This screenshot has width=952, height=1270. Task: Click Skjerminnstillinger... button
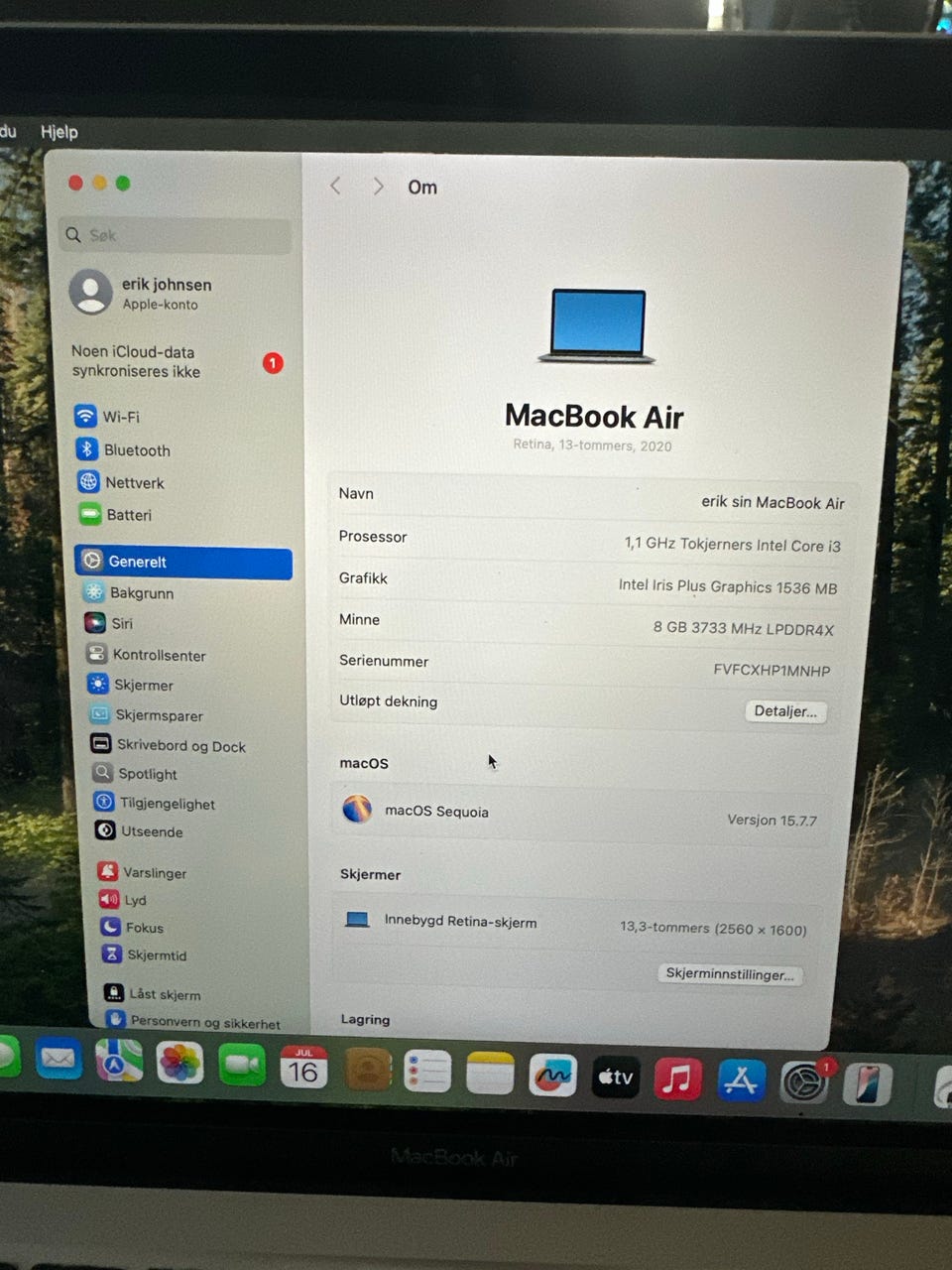[x=730, y=974]
